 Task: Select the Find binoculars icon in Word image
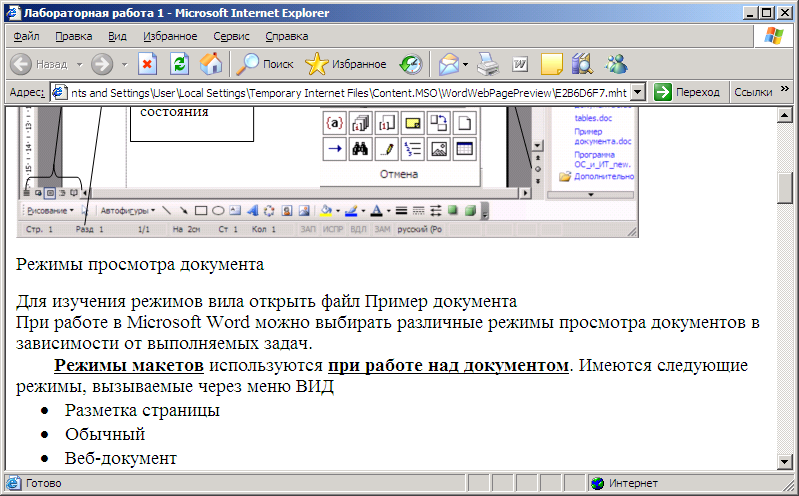click(x=360, y=149)
